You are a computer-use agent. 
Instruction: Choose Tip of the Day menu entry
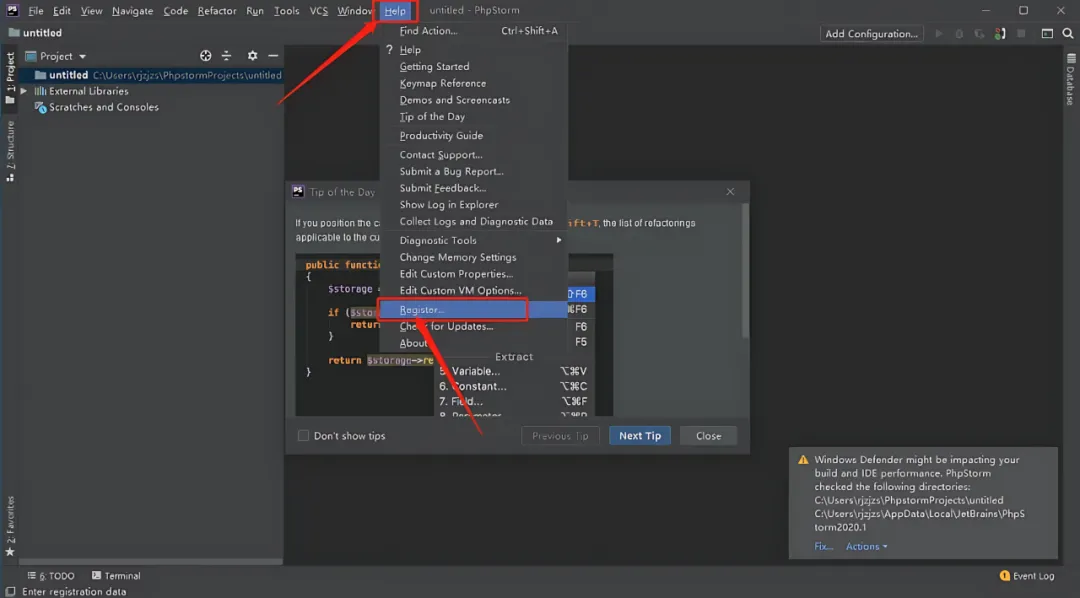click(473, 116)
